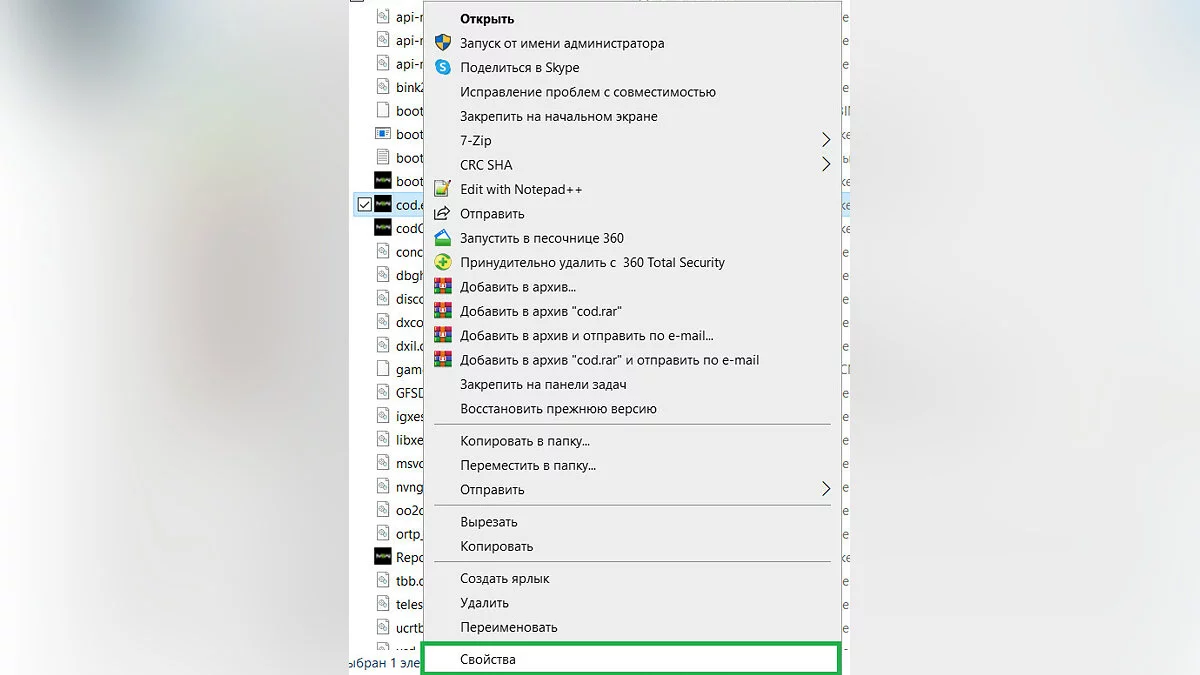Click Восстановить прежнюю версию entry

click(x=558, y=408)
